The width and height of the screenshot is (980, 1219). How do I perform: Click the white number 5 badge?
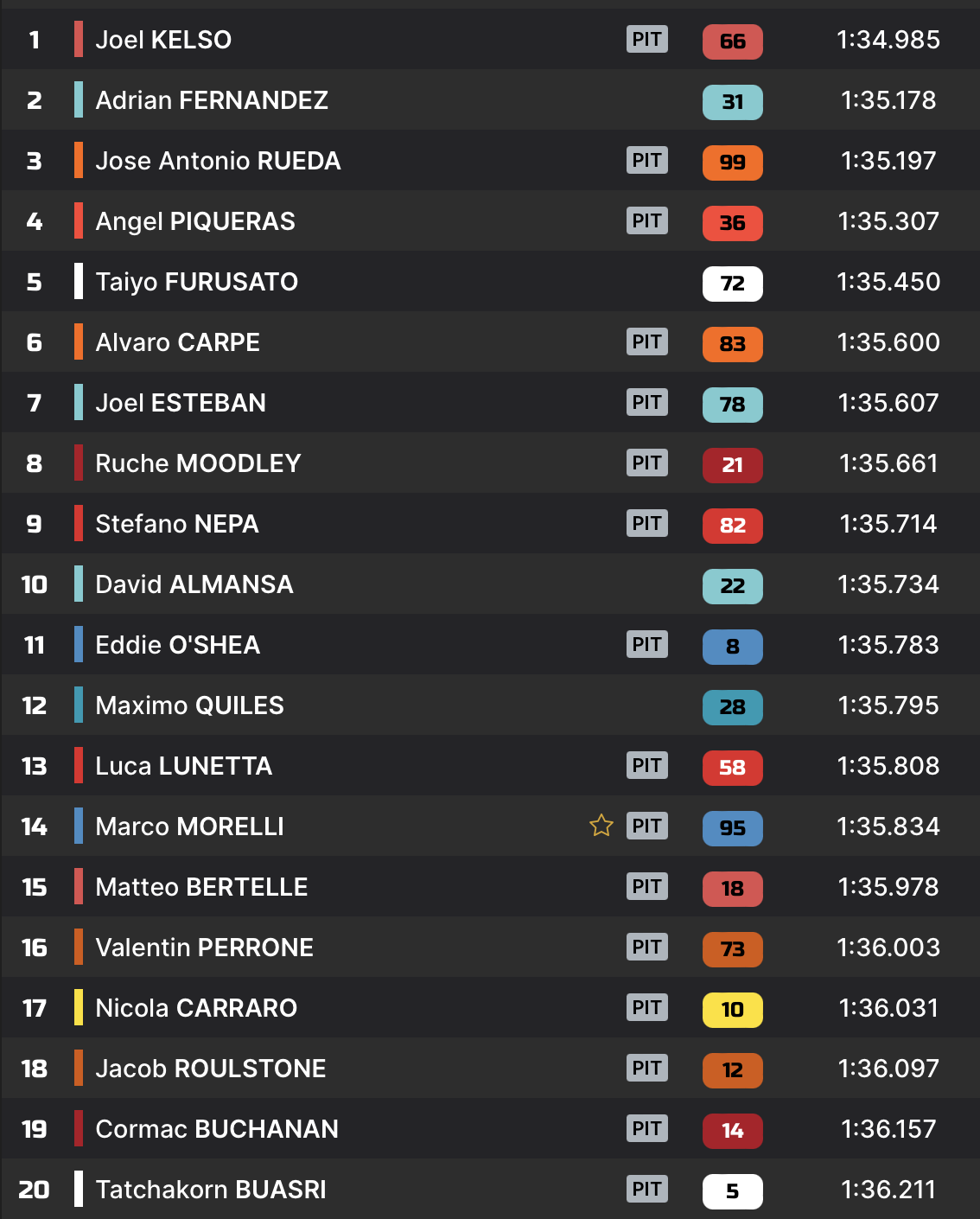click(732, 1190)
